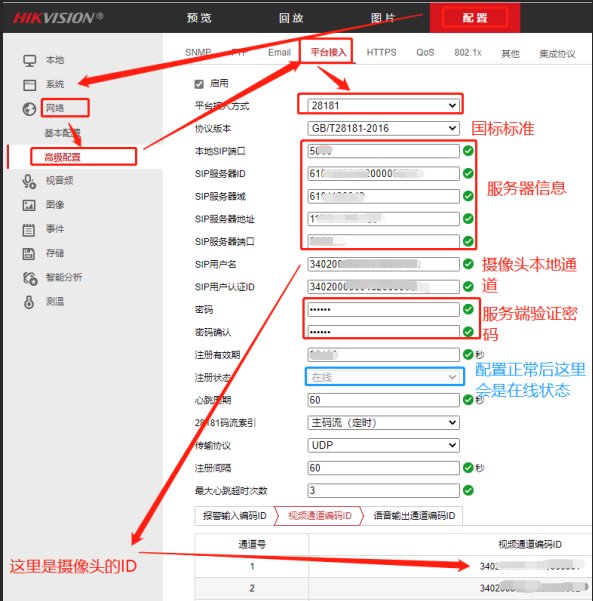Viewport: 593px width, 601px height.
Task: Switch to the SNMP tab
Action: click(x=198, y=53)
